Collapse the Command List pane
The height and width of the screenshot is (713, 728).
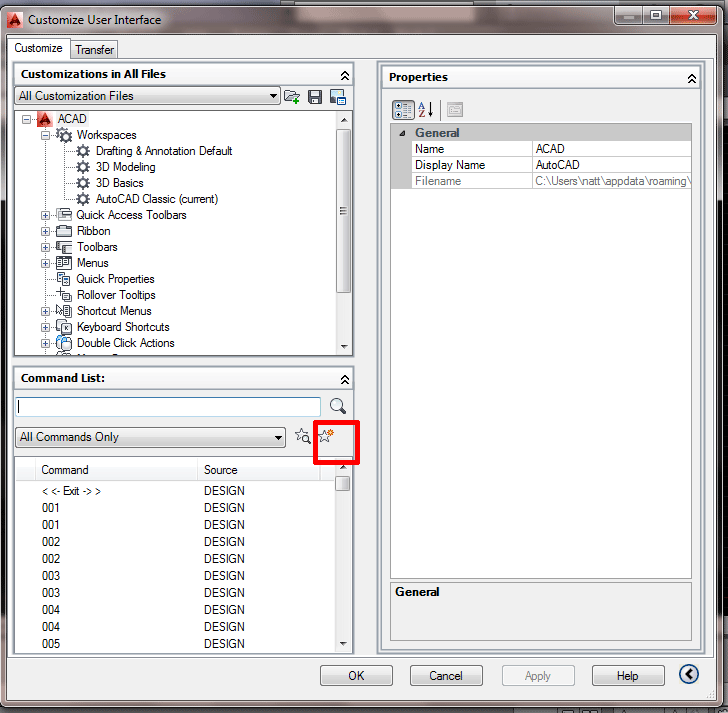coord(344,379)
